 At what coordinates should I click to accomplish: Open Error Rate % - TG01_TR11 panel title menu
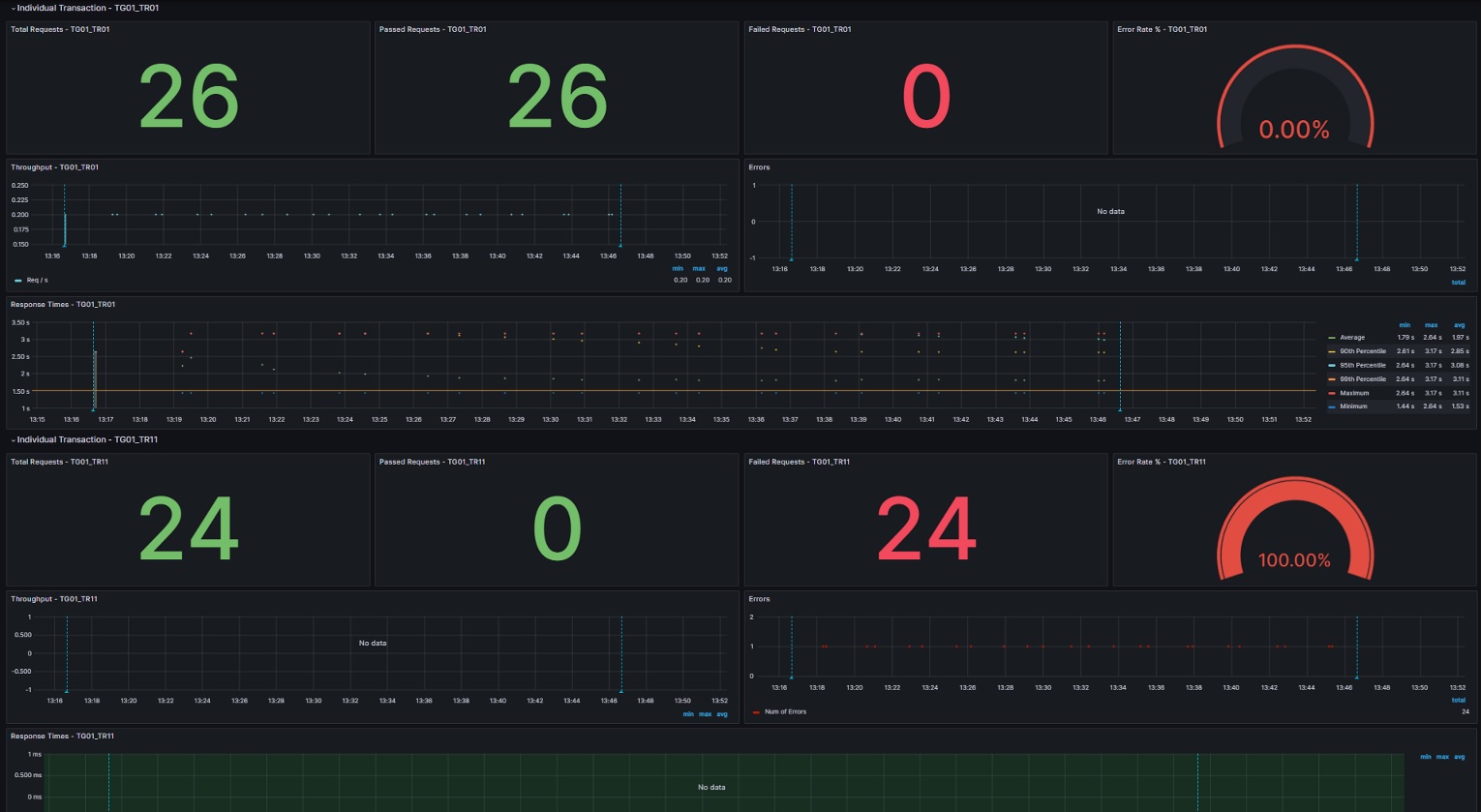1162,462
